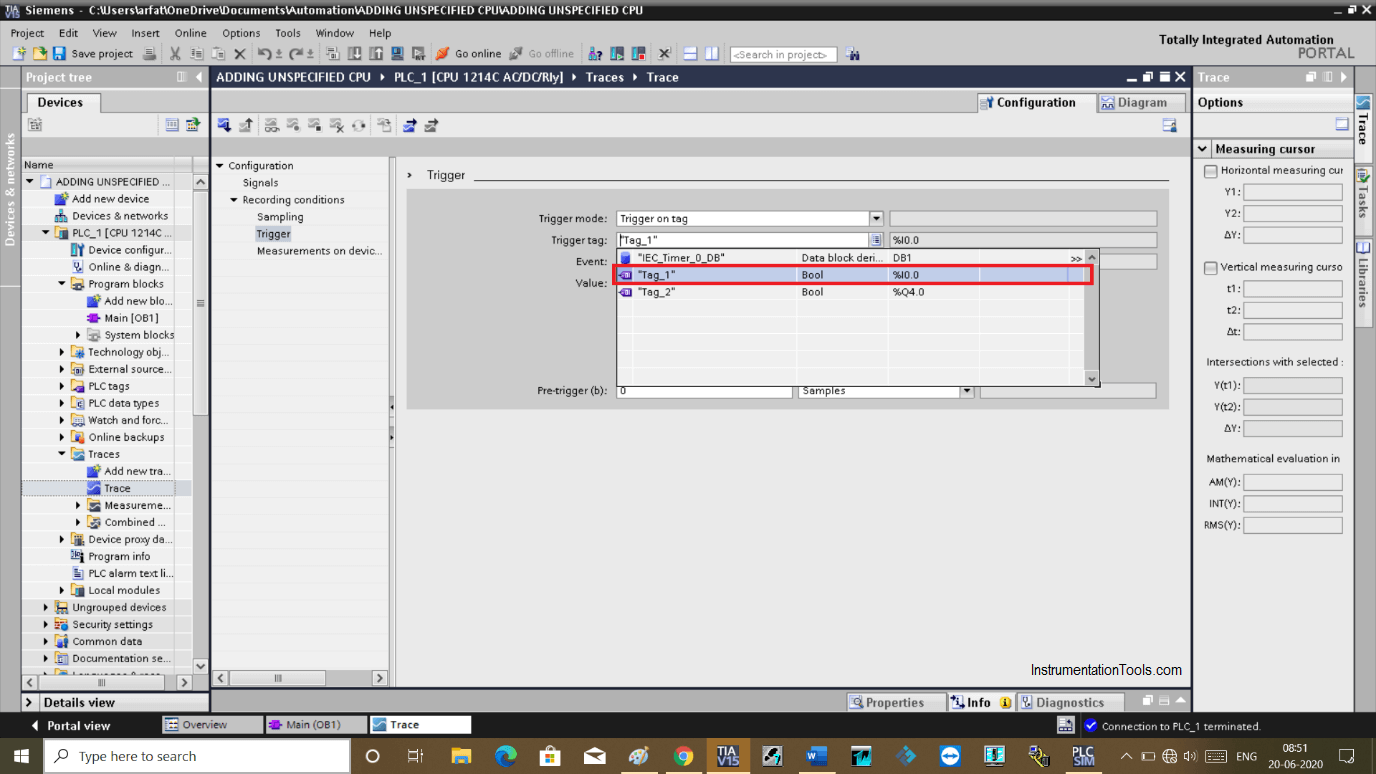Screen dimensions: 1376x774
Task: Click the Pre-trigger value input field
Action: (706, 391)
